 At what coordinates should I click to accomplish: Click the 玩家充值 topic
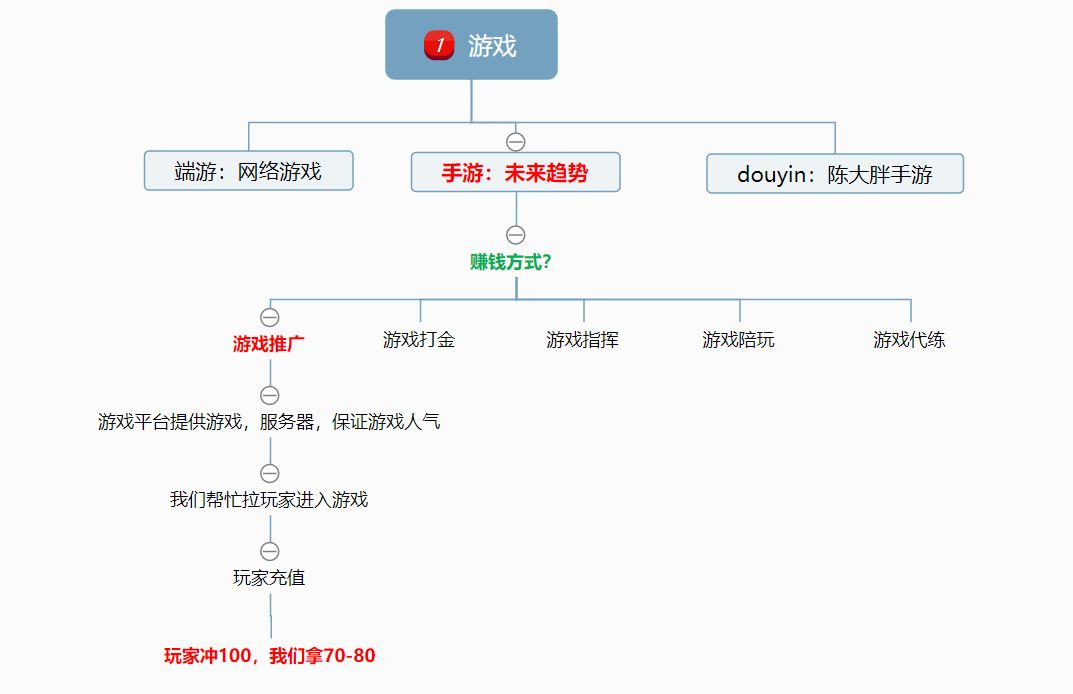(270, 578)
